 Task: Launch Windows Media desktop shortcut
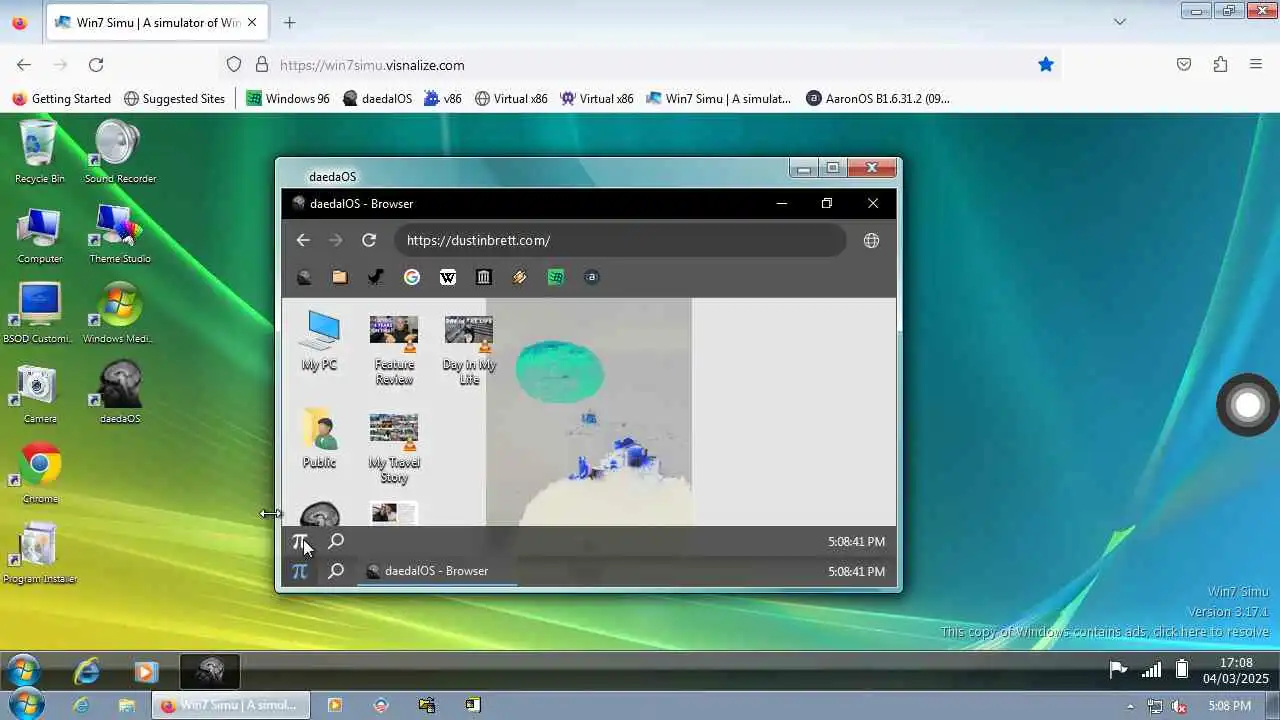tap(118, 314)
